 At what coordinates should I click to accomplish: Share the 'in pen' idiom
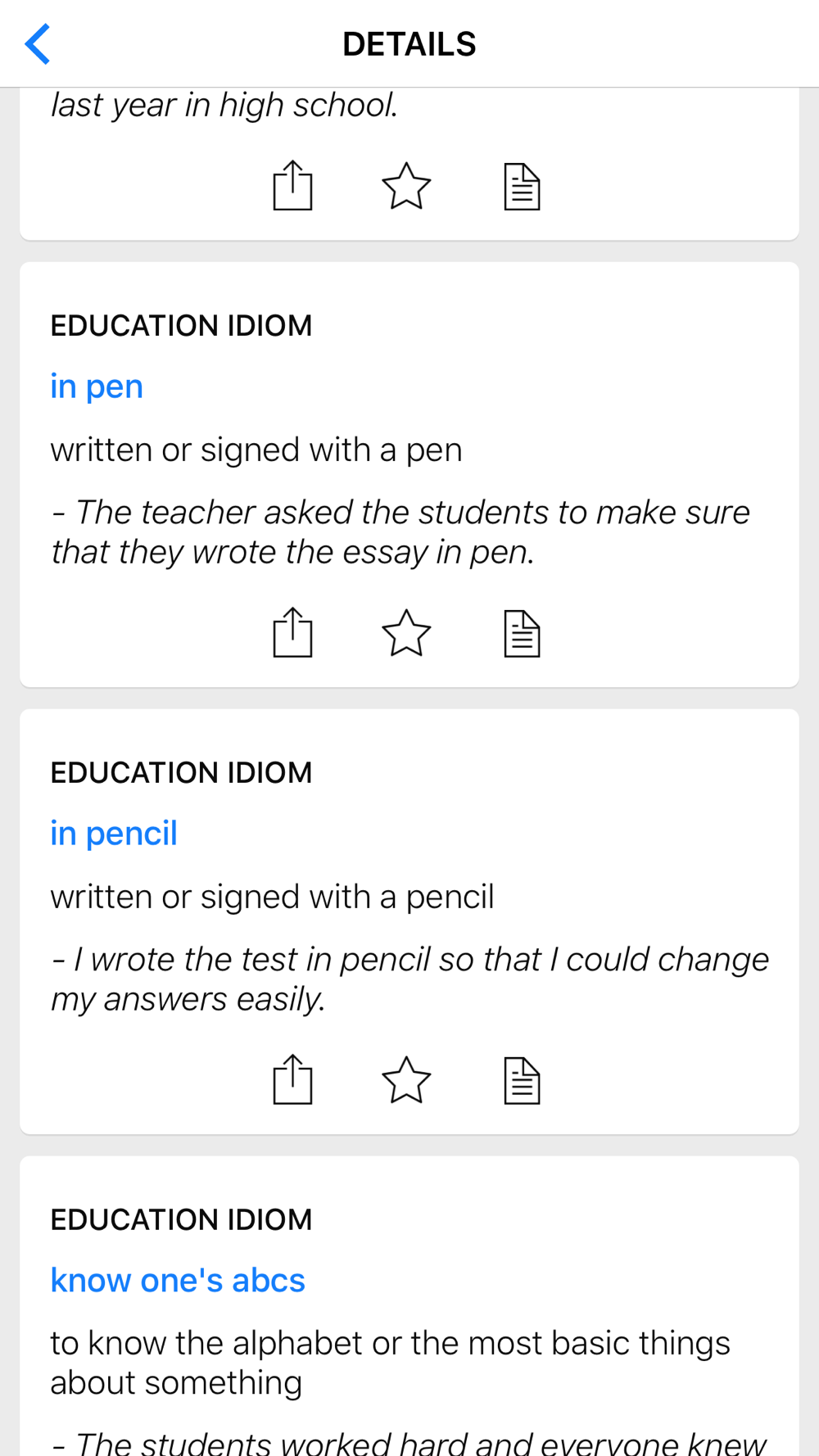coord(292,633)
